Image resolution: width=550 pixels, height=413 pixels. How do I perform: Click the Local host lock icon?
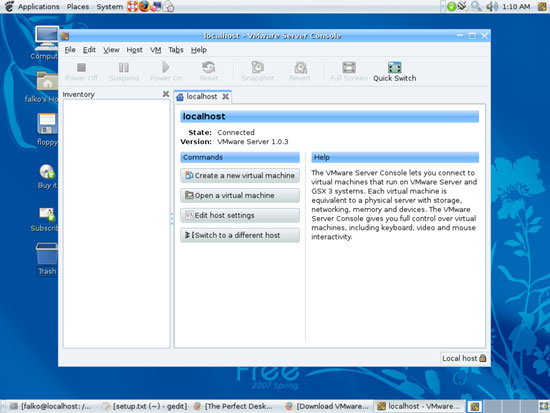(483, 358)
